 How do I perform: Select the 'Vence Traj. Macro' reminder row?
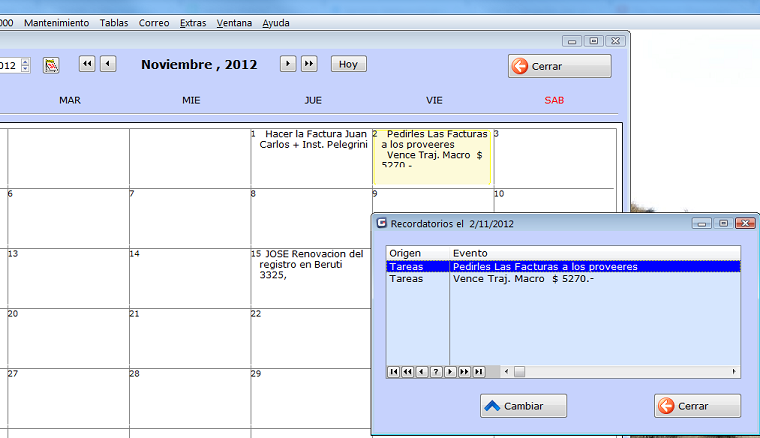point(523,279)
